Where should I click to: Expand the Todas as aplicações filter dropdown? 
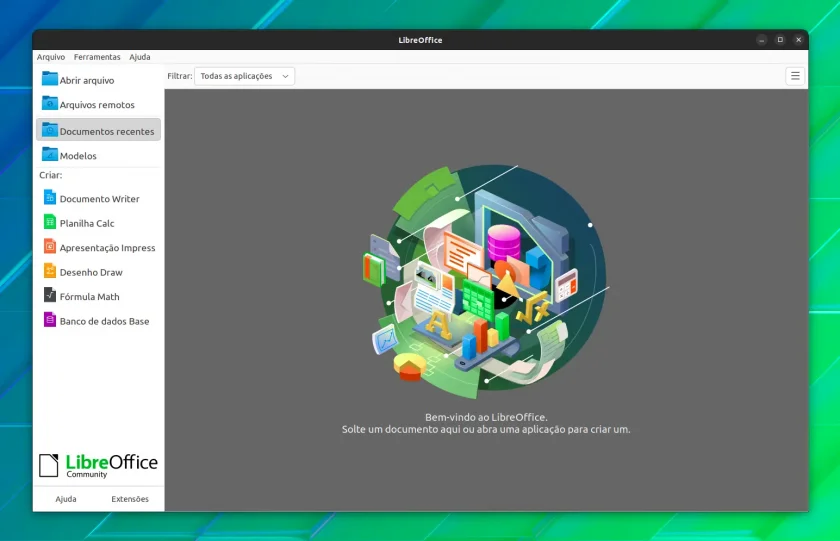[244, 76]
